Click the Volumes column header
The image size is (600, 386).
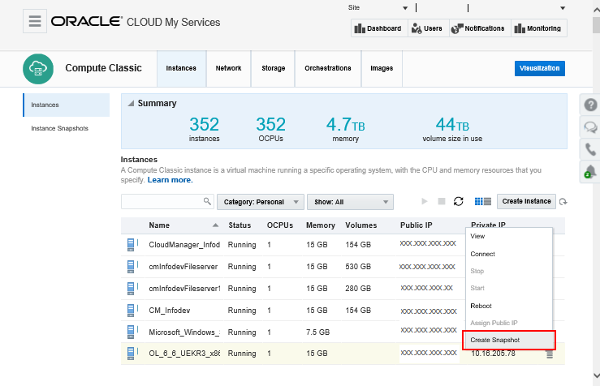click(361, 225)
